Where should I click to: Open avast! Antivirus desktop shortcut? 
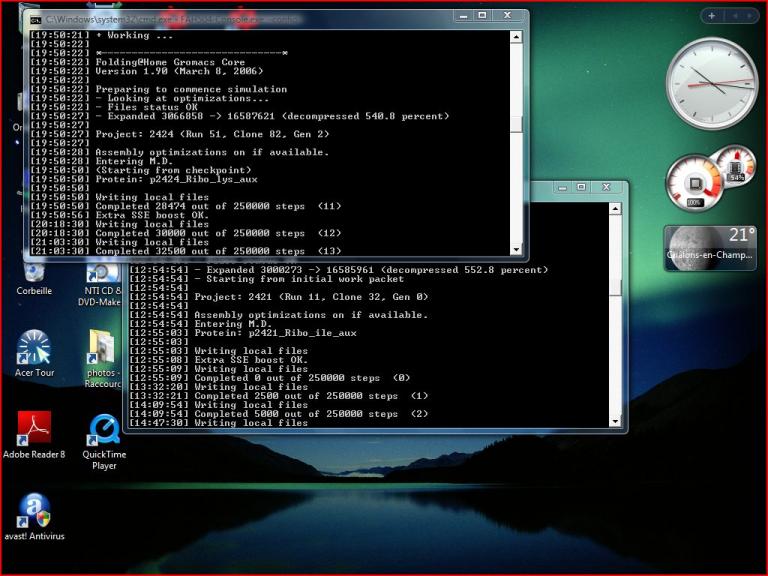(34, 514)
